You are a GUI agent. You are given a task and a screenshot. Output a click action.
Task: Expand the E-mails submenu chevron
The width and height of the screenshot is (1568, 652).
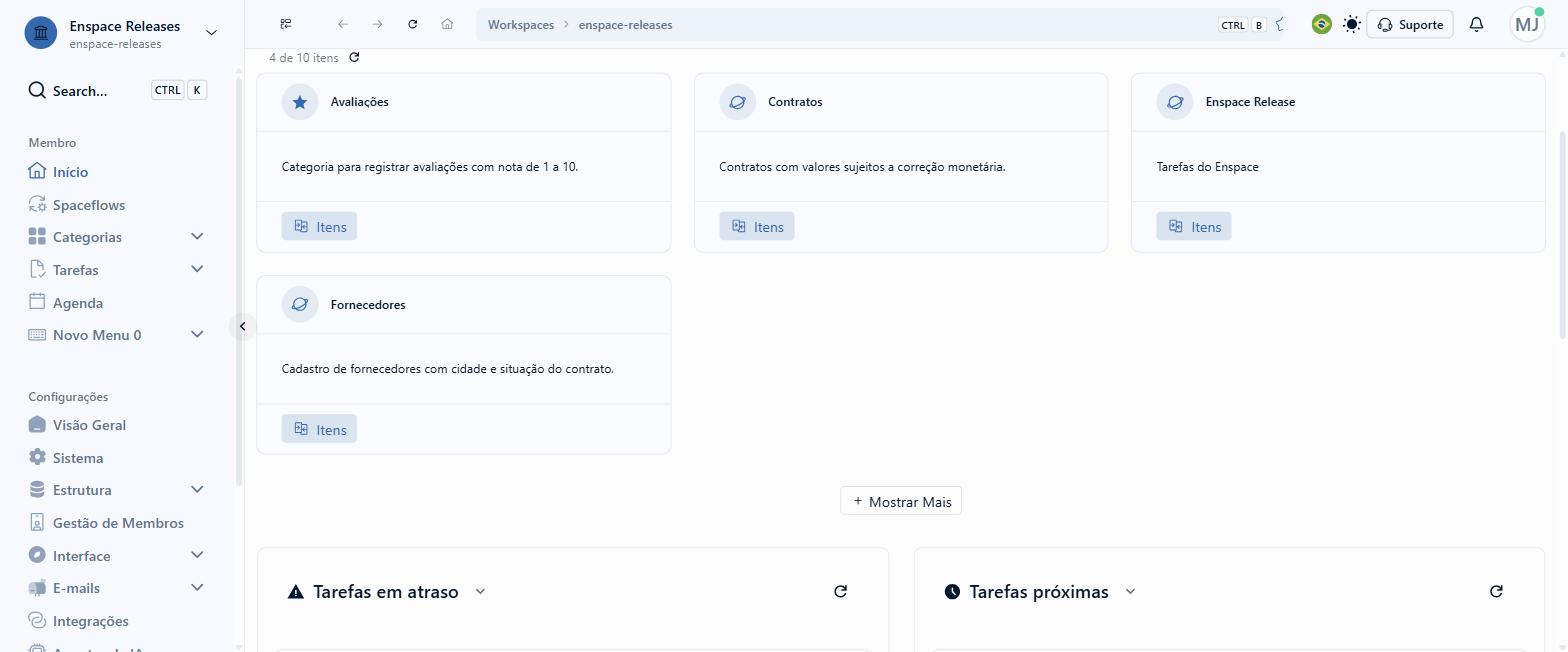point(197,587)
